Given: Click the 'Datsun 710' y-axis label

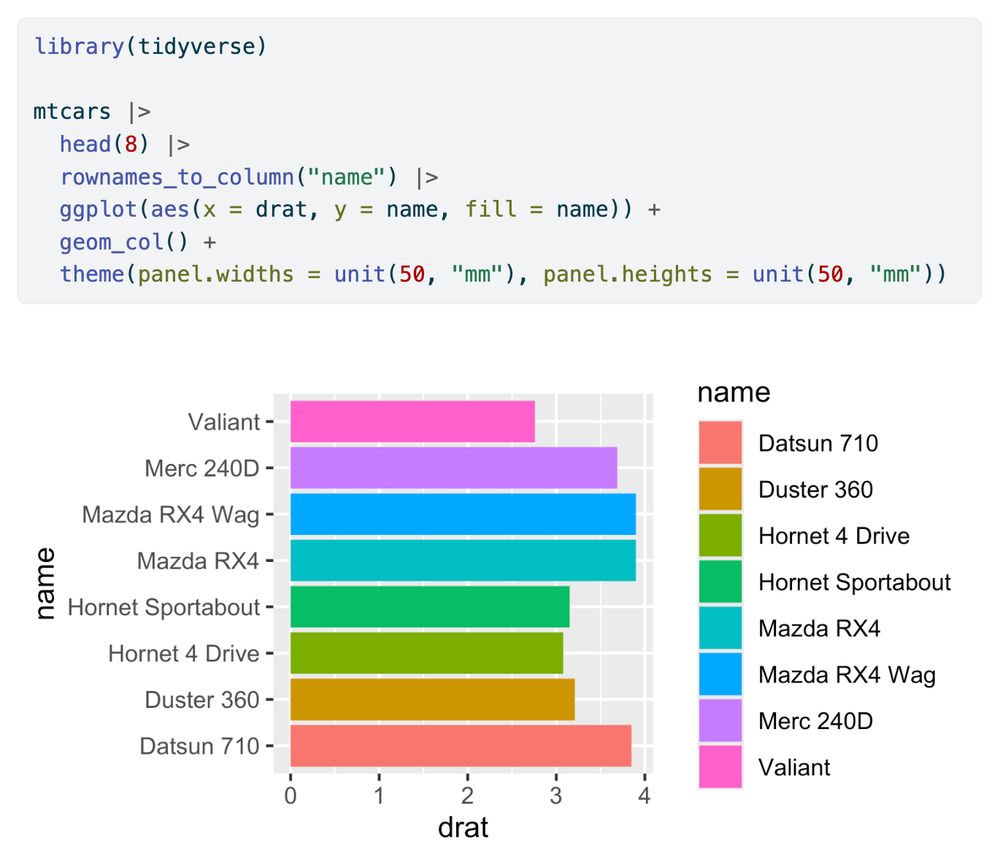Looking at the screenshot, I should (200, 746).
